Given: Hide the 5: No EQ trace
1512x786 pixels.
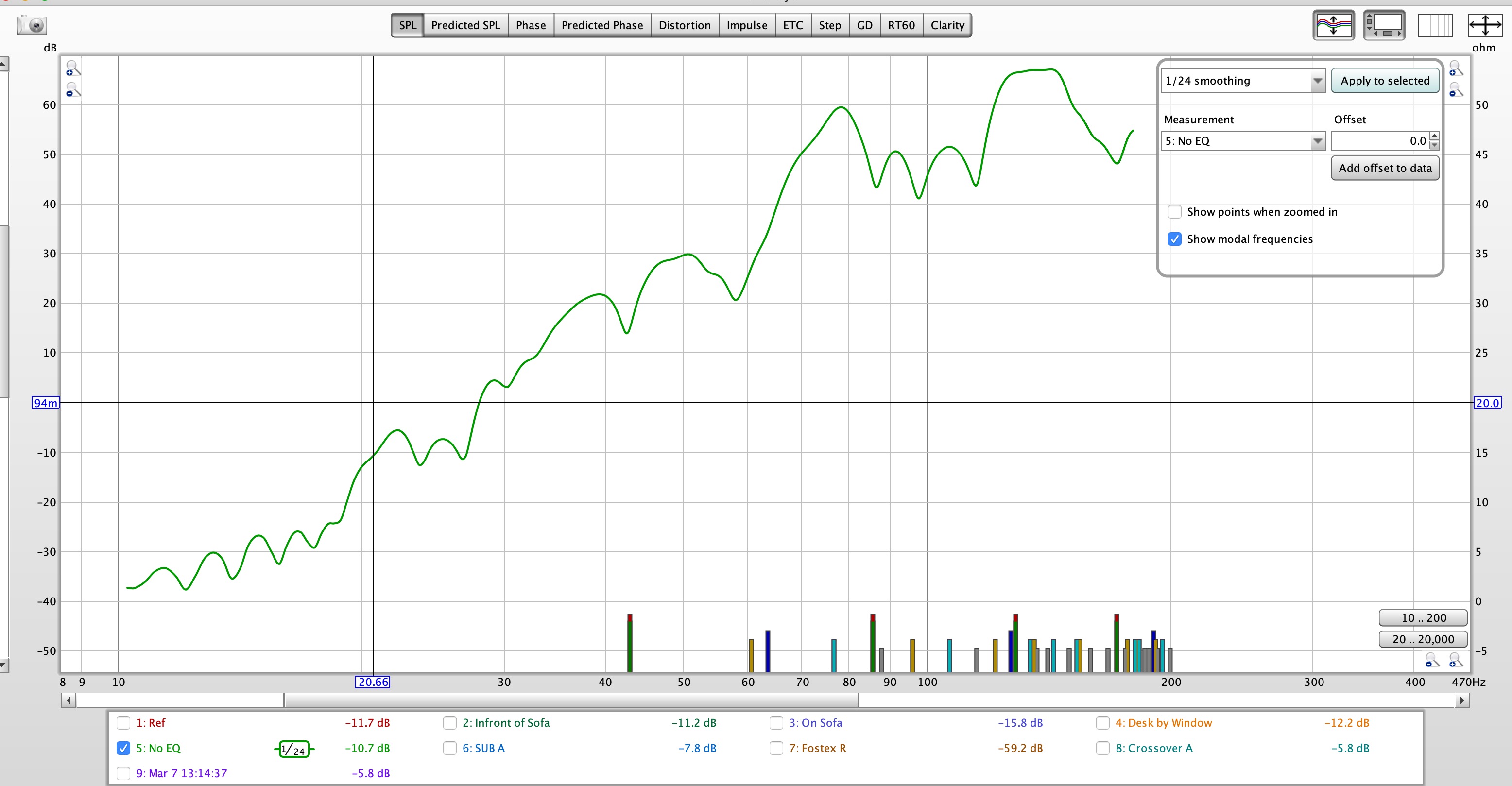Looking at the screenshot, I should [123, 748].
